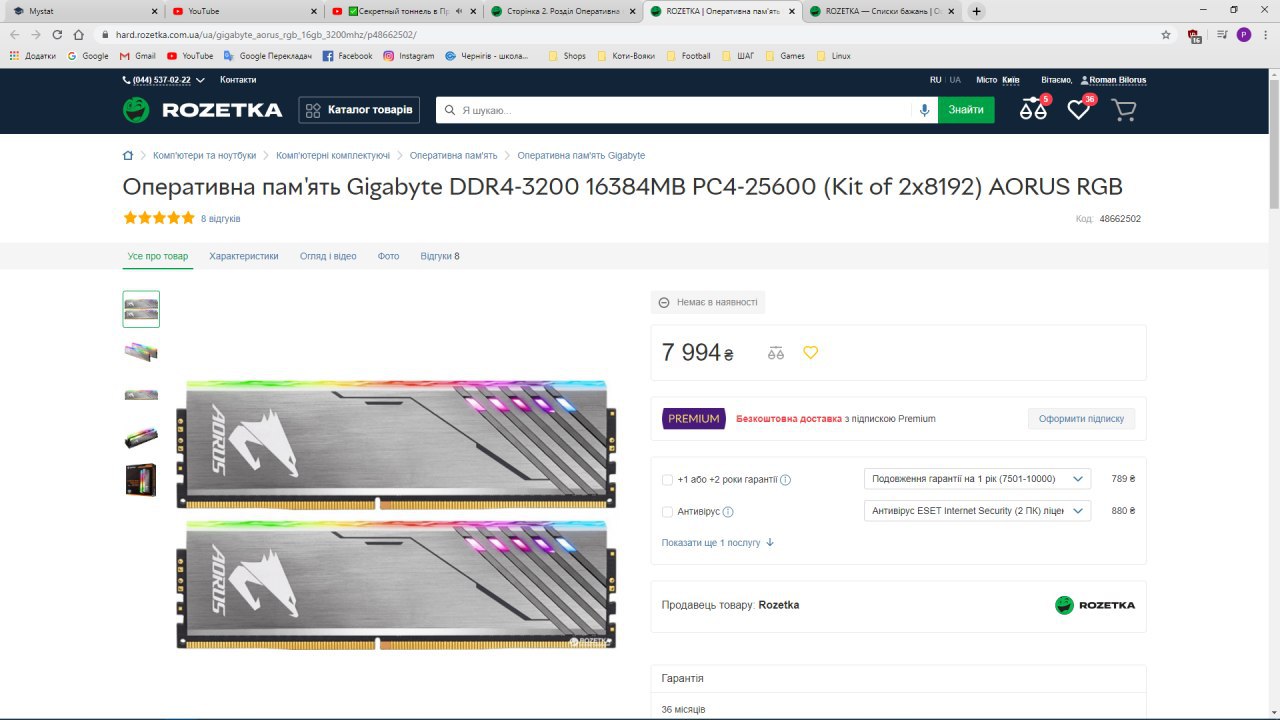Select the first product thumbnail

(x=141, y=309)
